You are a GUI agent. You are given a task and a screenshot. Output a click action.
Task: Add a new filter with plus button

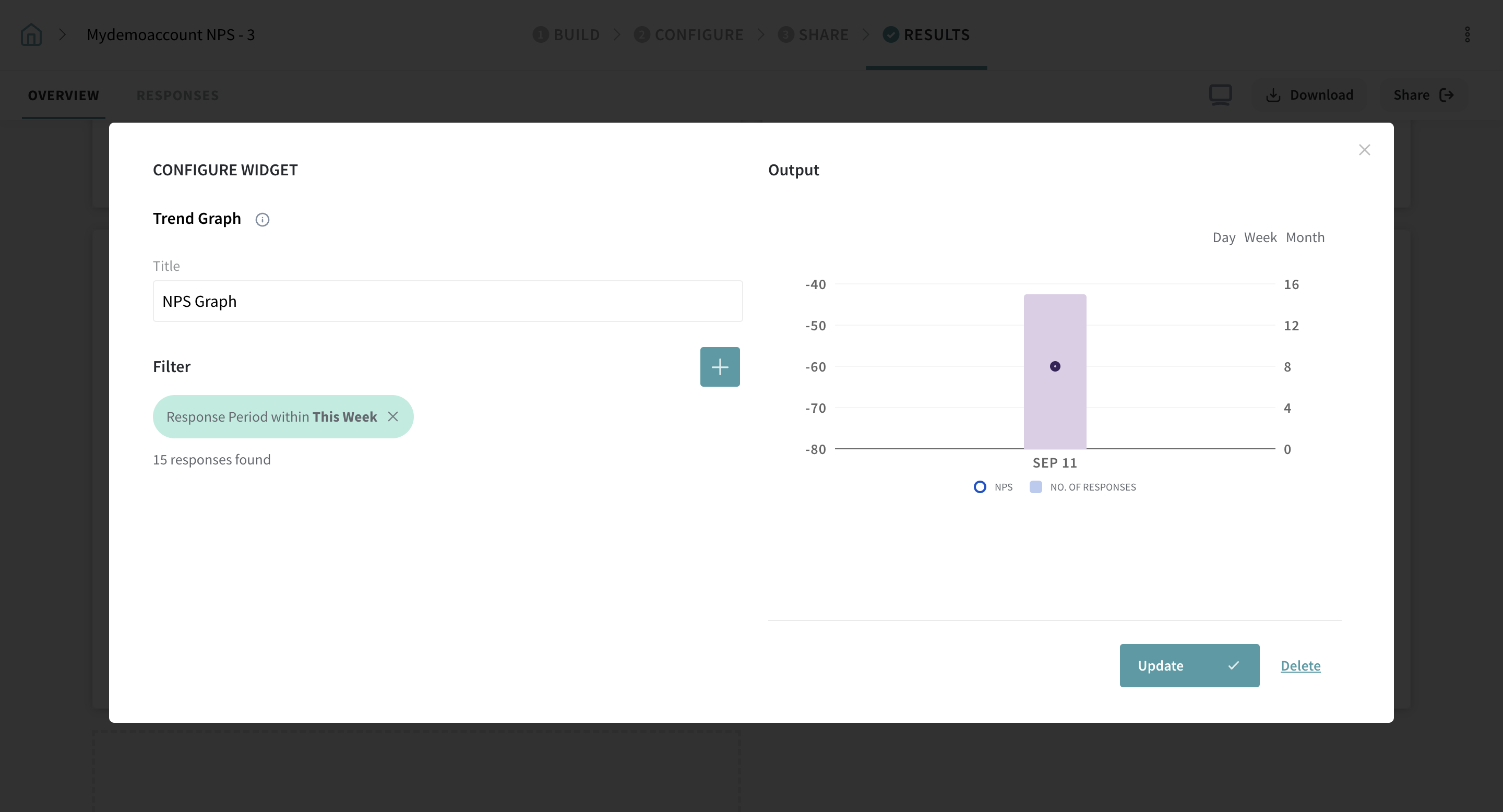click(x=720, y=367)
